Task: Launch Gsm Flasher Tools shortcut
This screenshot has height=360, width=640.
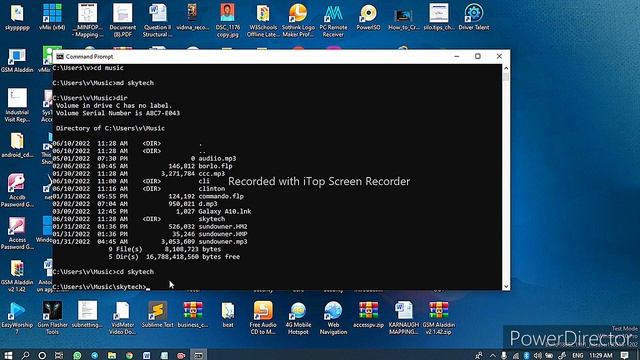Action: point(52,318)
